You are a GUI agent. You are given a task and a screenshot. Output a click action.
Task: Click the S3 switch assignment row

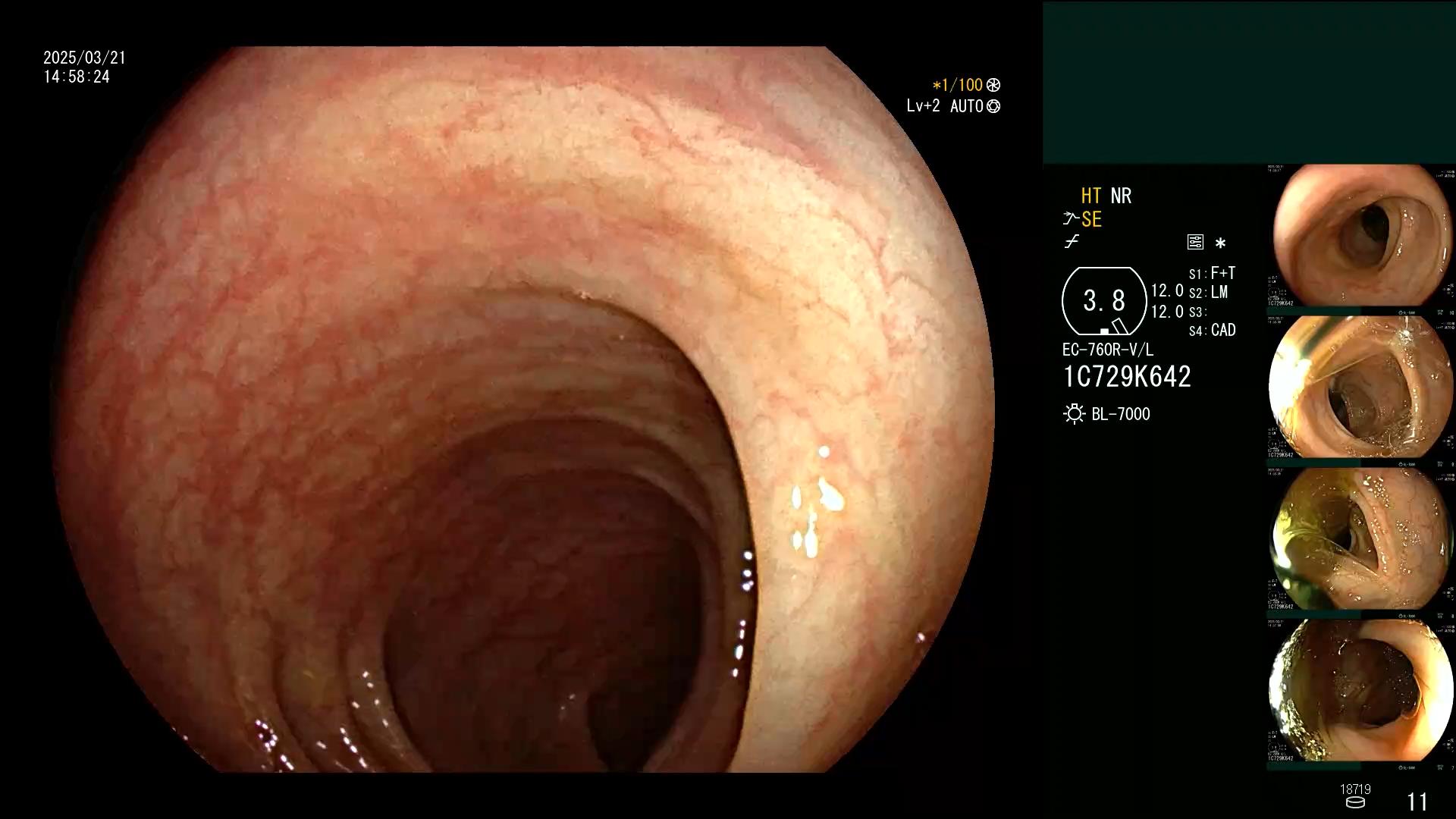click(1197, 312)
